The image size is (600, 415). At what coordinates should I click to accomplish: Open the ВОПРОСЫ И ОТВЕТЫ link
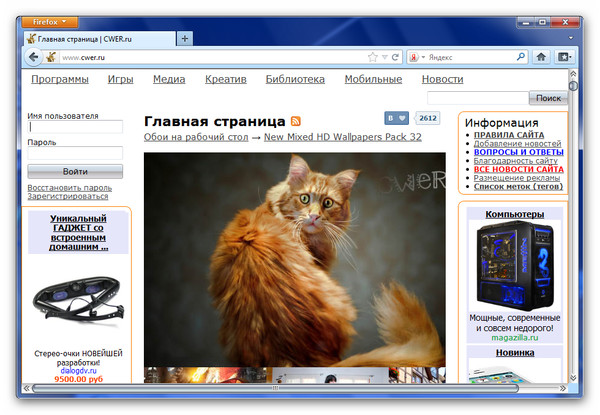click(517, 152)
